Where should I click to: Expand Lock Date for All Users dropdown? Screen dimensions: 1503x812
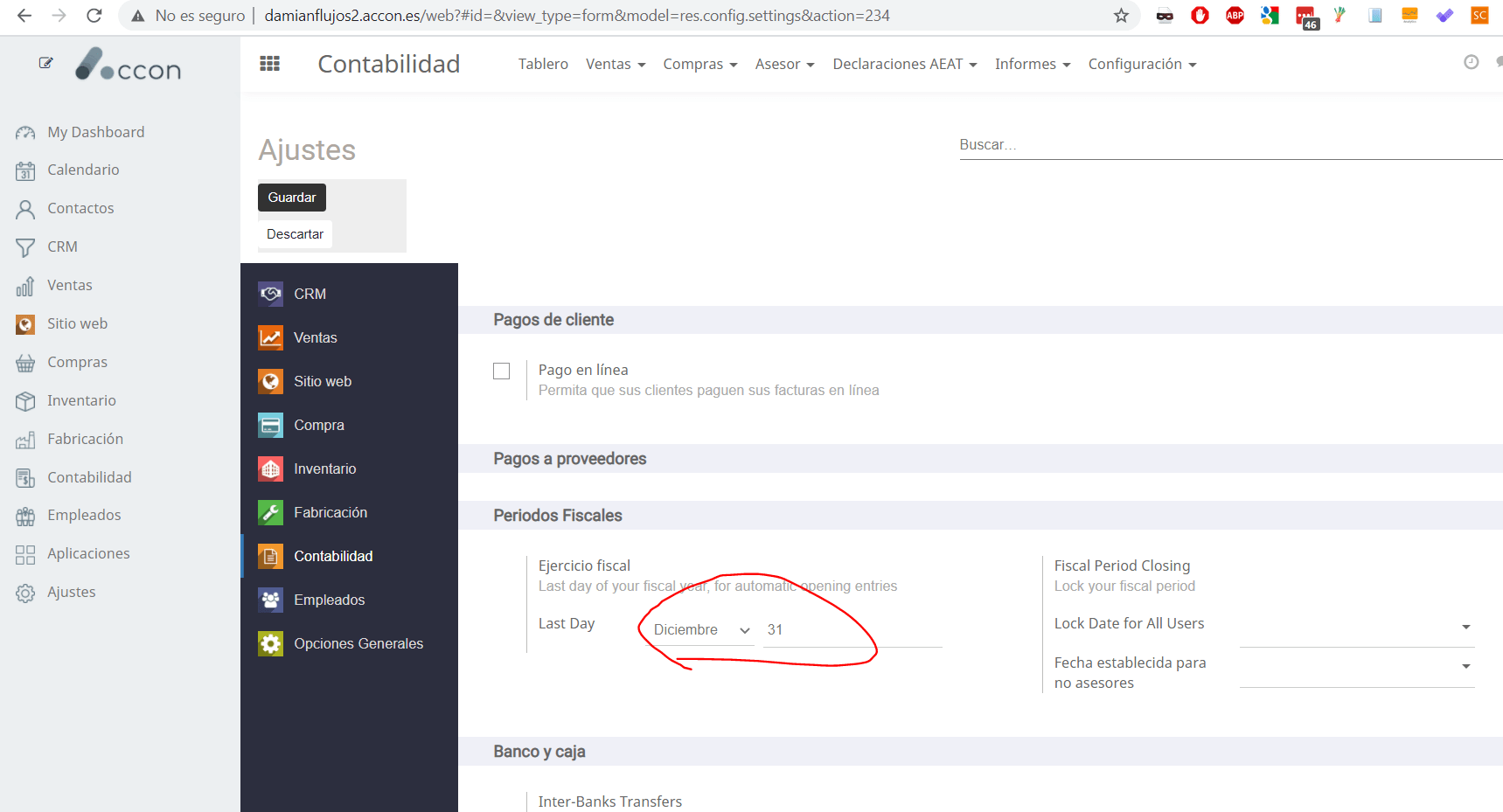[1356, 627]
